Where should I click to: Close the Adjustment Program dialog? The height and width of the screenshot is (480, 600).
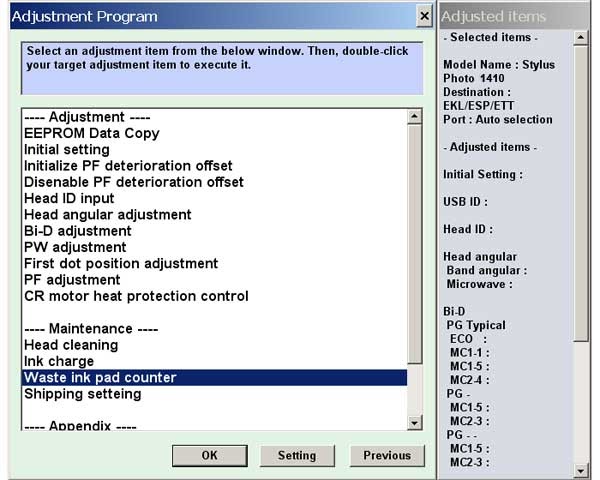click(424, 16)
